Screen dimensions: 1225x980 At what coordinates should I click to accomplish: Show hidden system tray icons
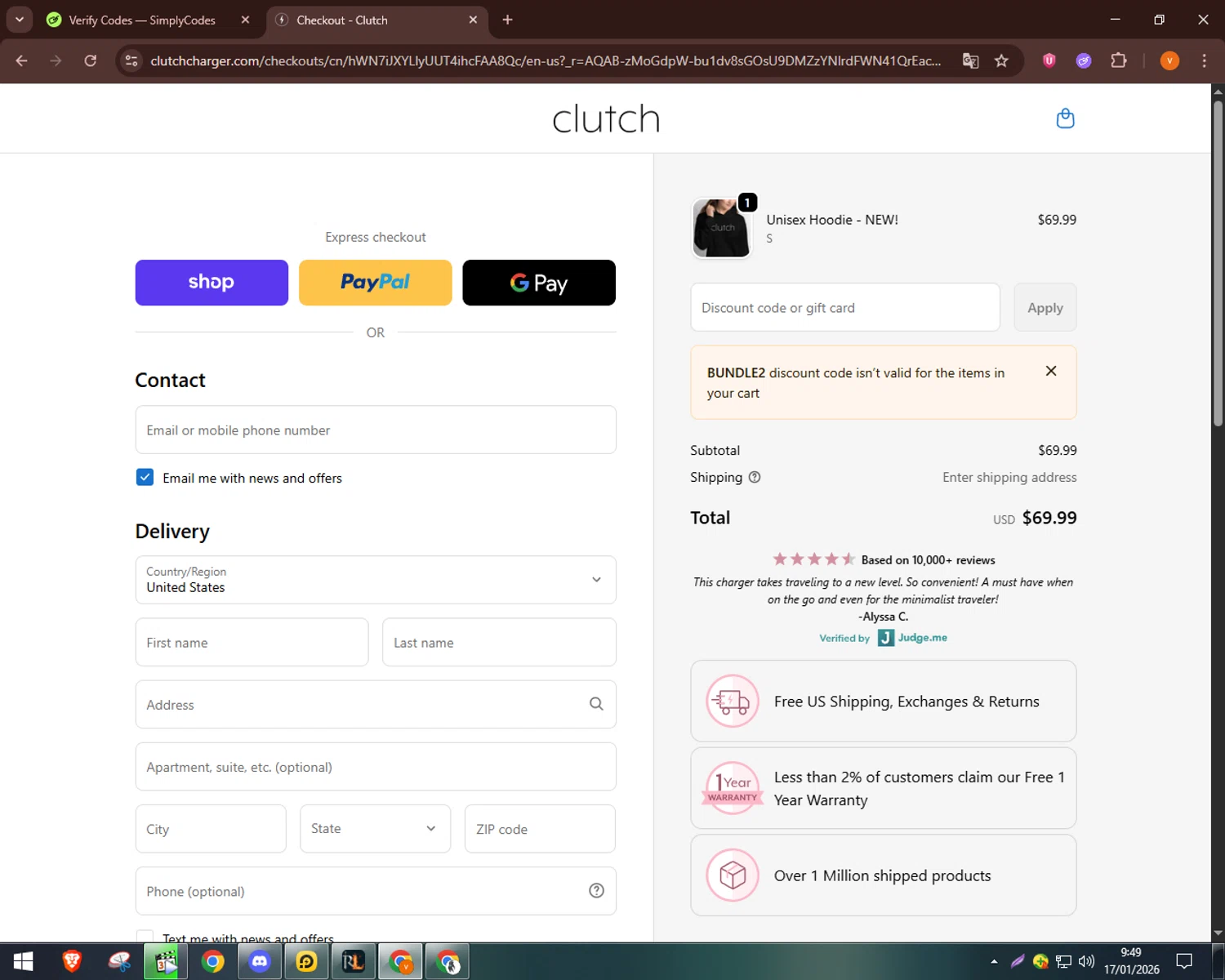tap(994, 961)
